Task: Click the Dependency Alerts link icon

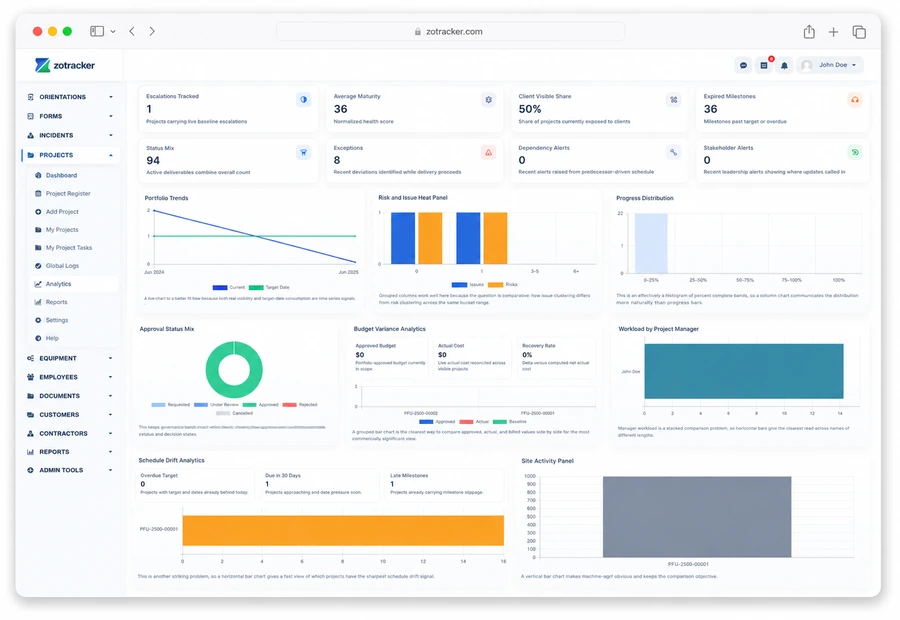Action: 673,152
